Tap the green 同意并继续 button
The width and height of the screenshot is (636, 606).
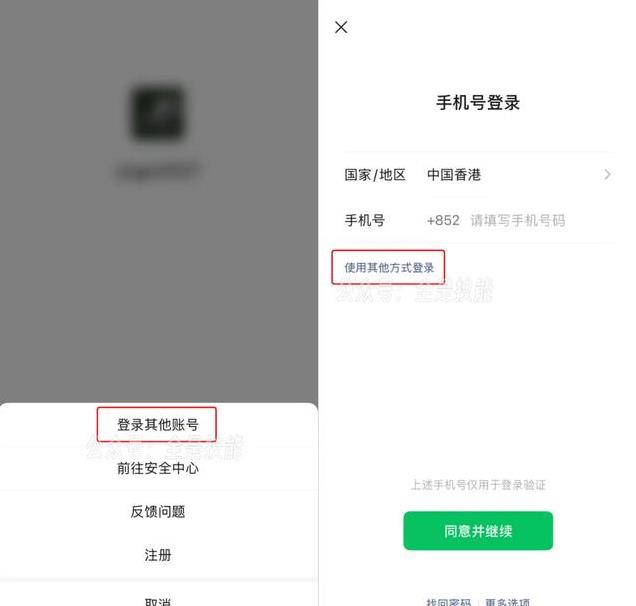(478, 531)
